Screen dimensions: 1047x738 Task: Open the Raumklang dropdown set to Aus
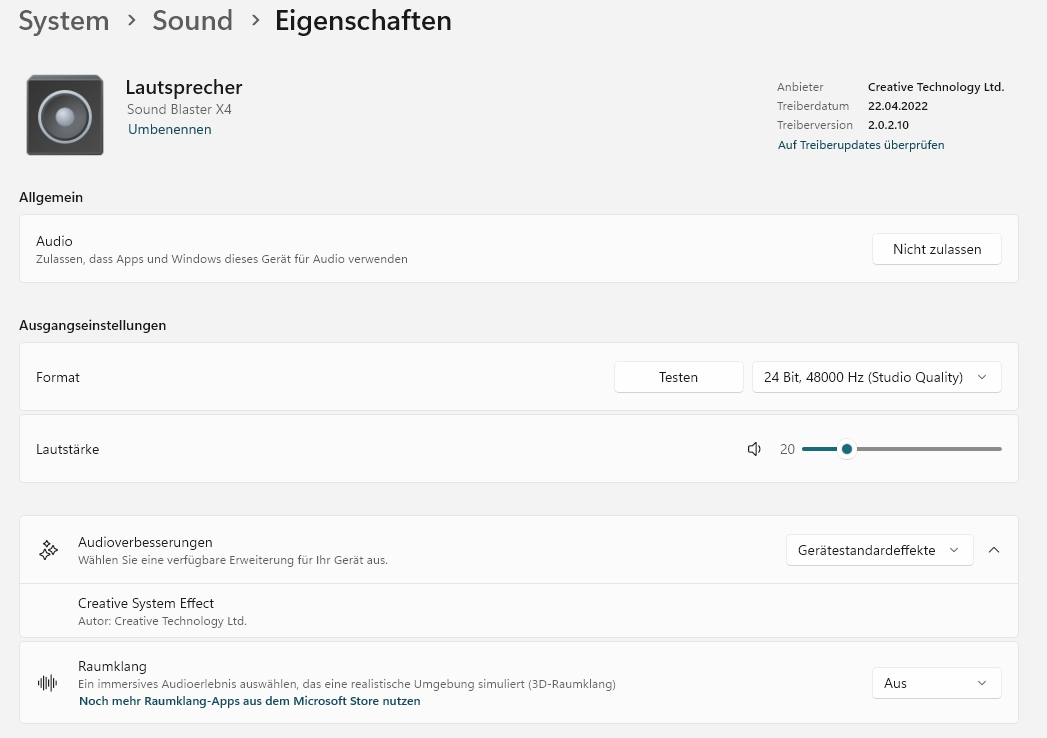(936, 683)
